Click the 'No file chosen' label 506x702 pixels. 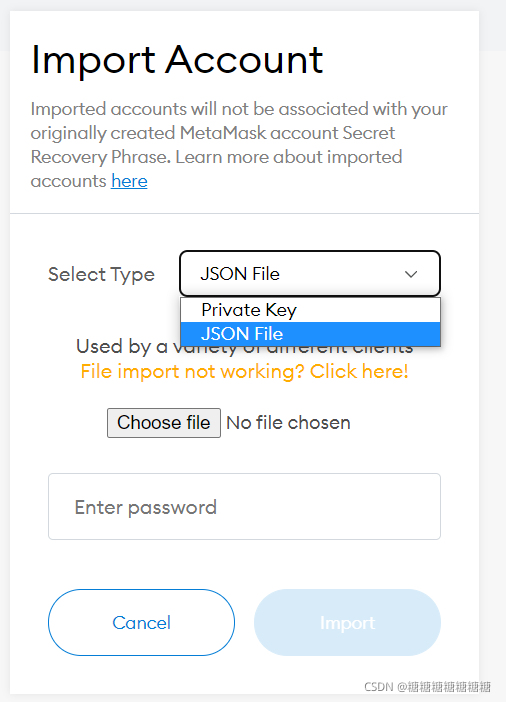pyautogui.click(x=288, y=423)
